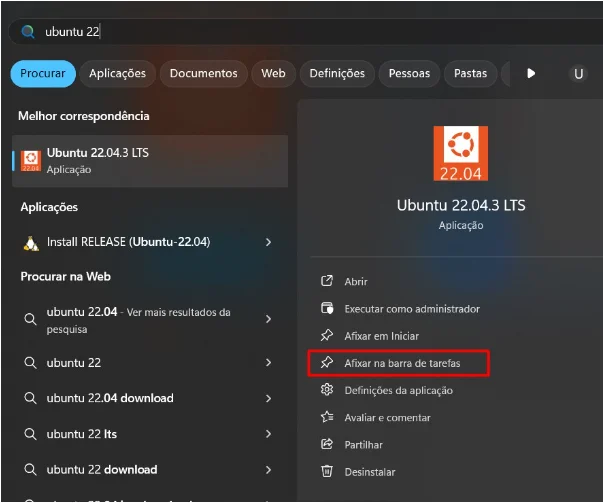Switch to the Definições filter tab
The image size is (603, 503).
[x=337, y=73]
